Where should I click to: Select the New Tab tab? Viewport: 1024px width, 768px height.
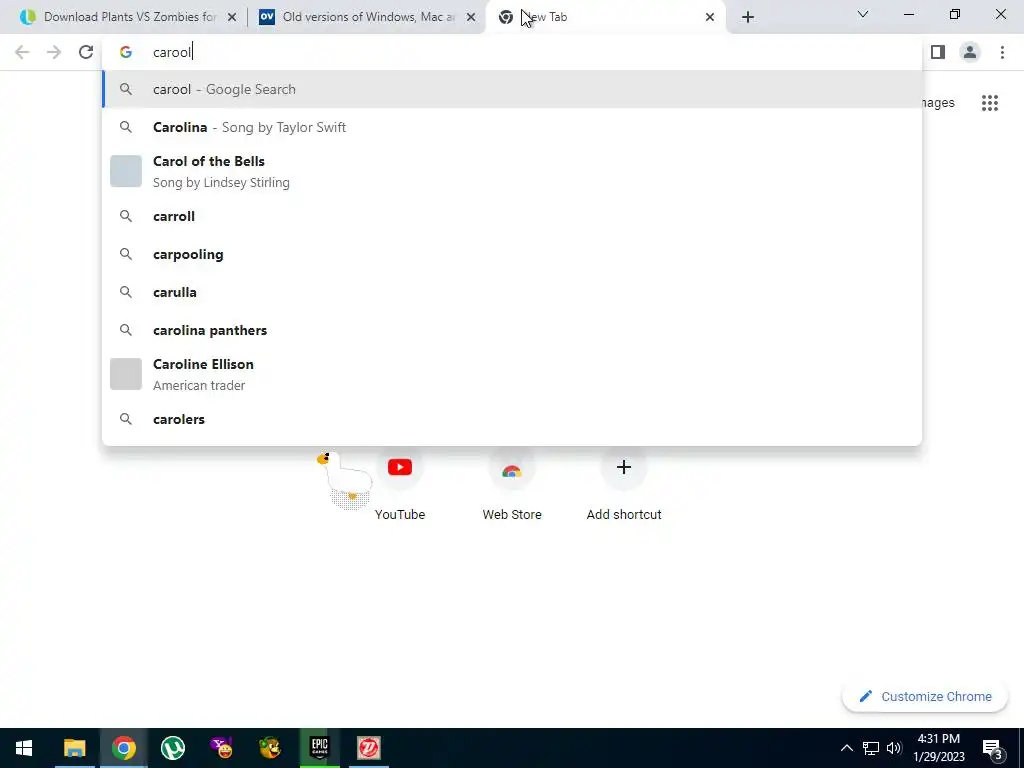[x=606, y=17]
